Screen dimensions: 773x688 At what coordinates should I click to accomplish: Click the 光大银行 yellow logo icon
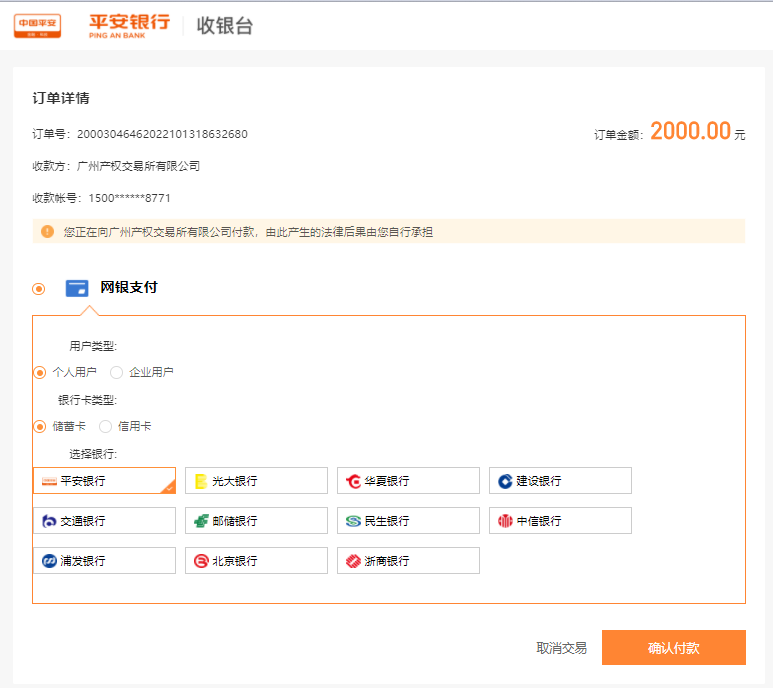(201, 481)
